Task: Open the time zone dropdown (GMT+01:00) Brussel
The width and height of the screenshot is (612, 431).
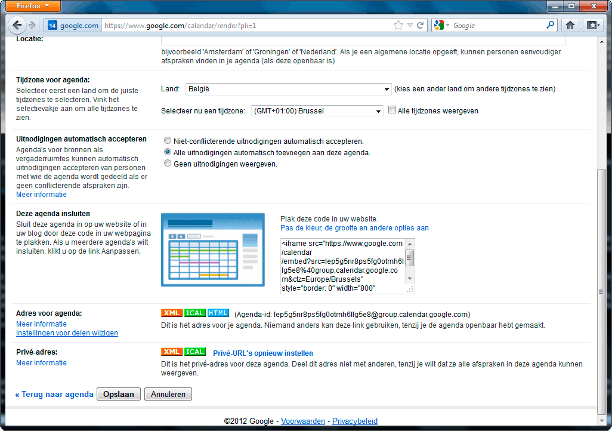Action: 317,111
